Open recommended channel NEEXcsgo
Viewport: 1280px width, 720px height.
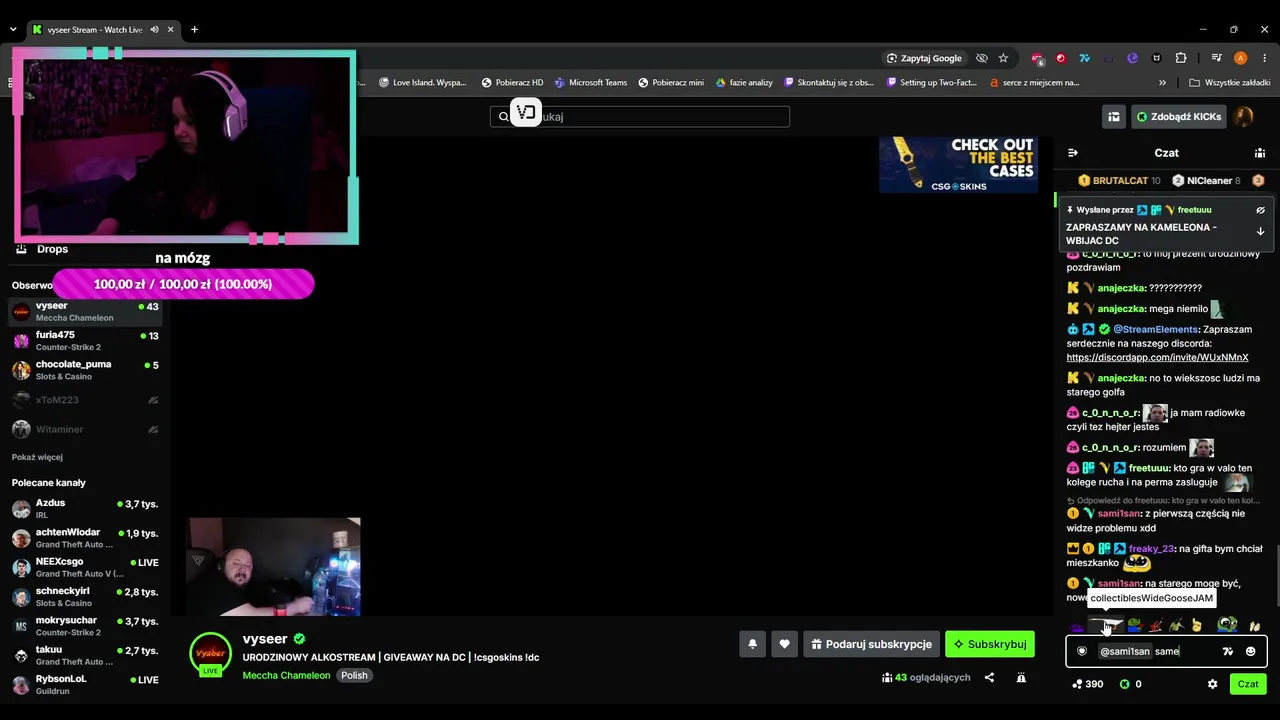tap(85, 567)
